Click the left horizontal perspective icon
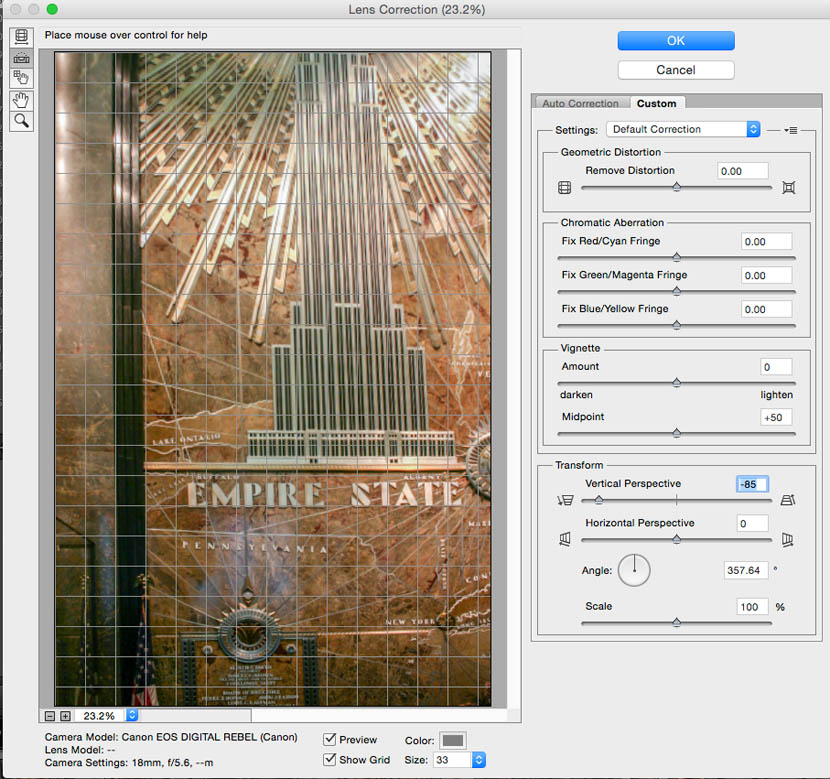This screenshot has height=779, width=830. (565, 539)
